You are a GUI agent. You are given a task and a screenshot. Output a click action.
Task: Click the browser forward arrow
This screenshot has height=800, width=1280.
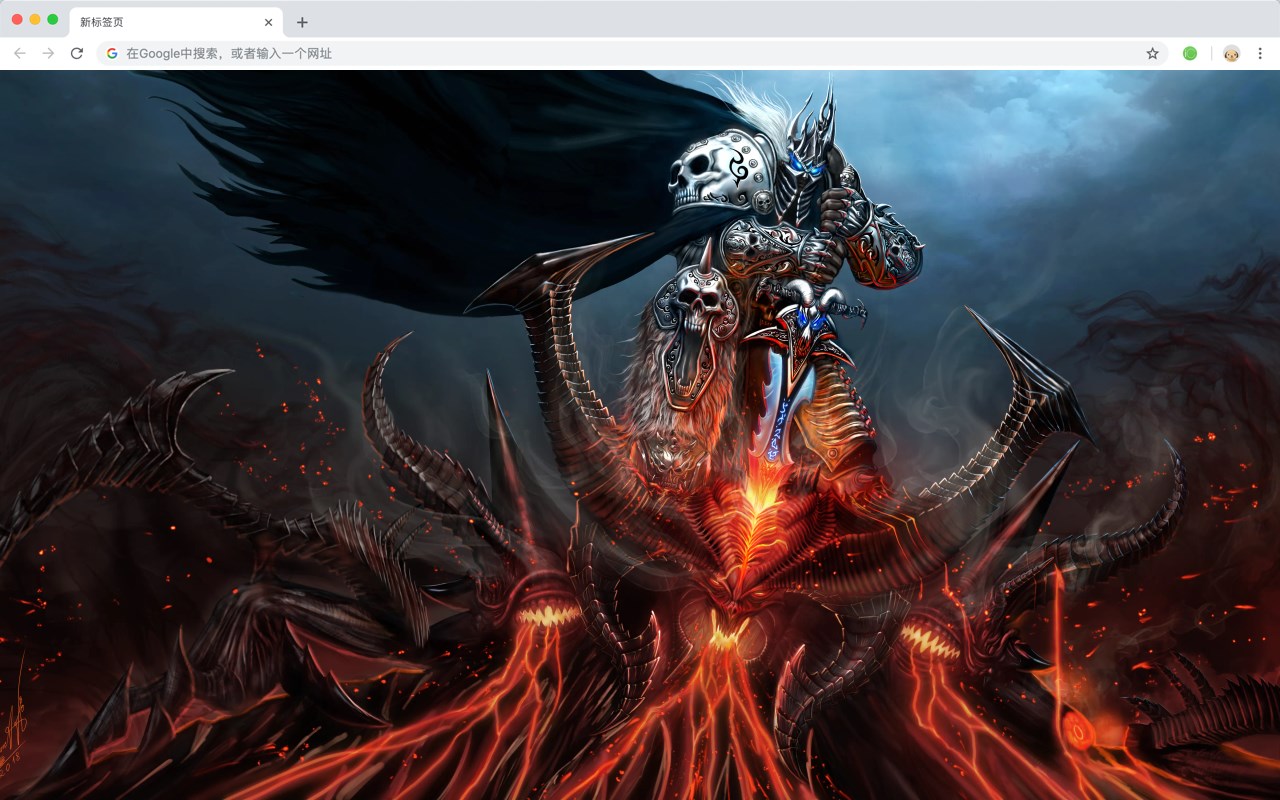point(48,53)
